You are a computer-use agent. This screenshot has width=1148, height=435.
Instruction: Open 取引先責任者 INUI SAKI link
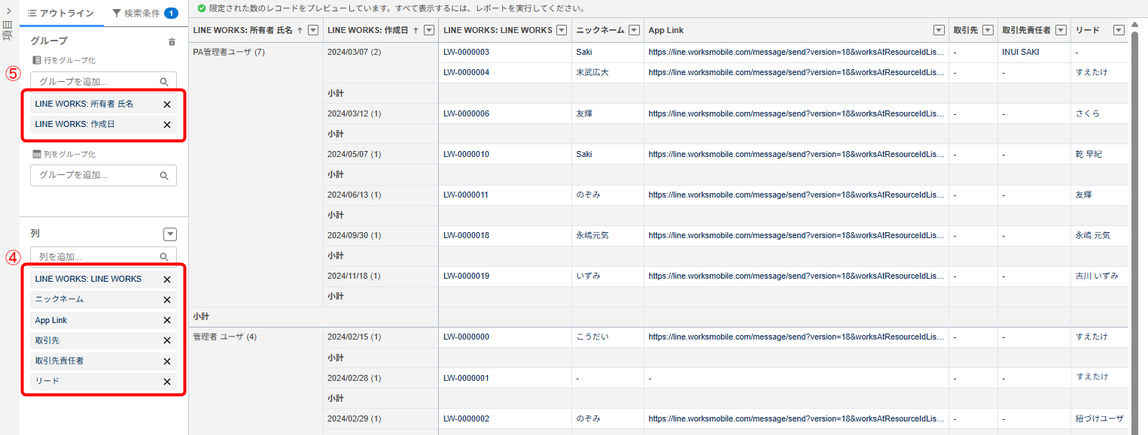point(1021,53)
